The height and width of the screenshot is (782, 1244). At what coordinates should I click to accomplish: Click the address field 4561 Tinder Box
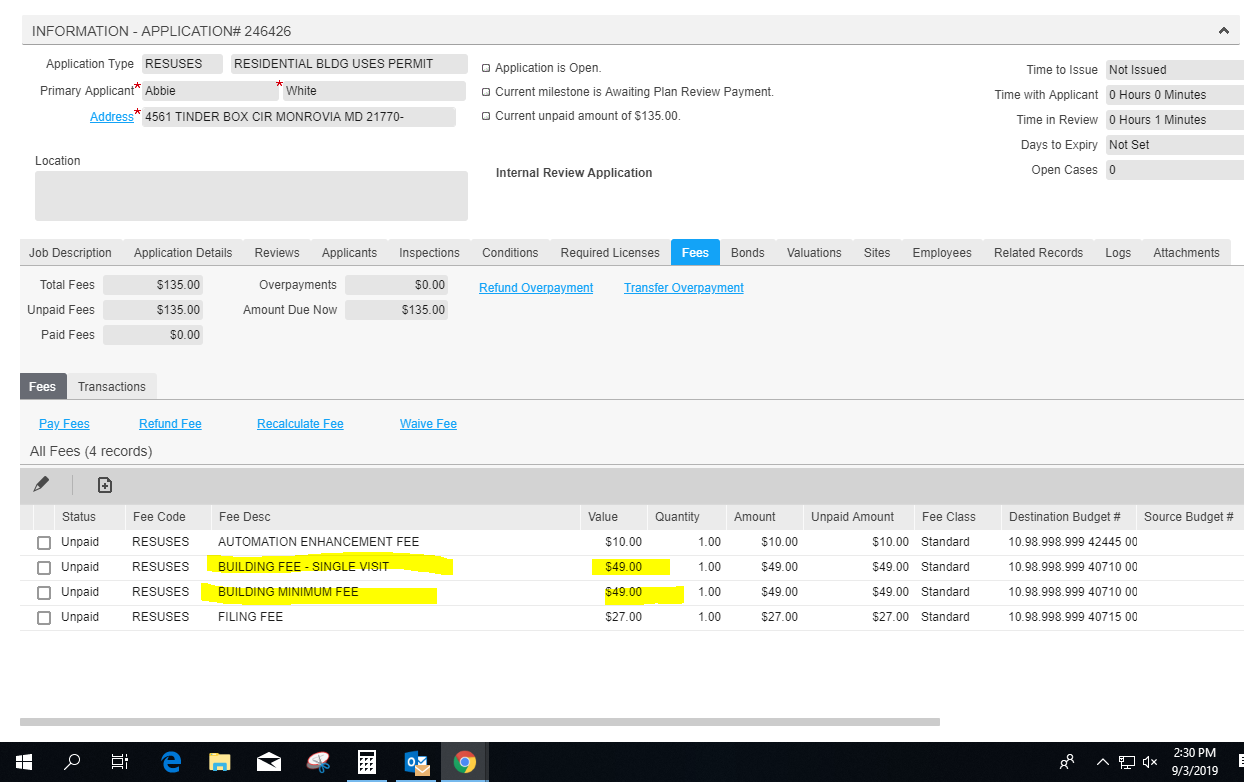(x=298, y=117)
